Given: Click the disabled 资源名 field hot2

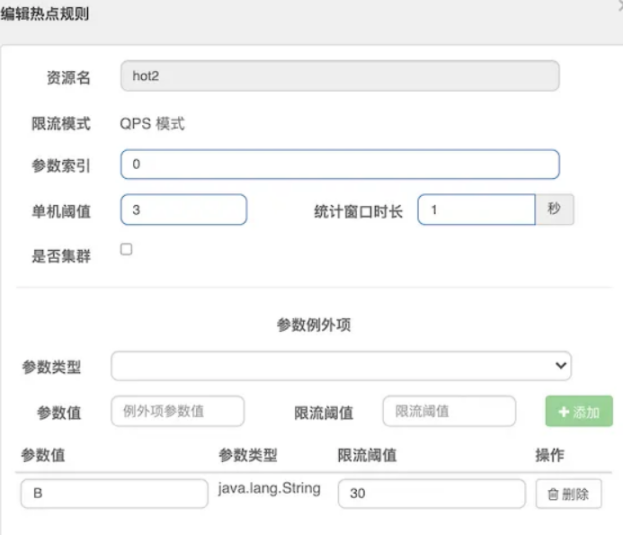Looking at the screenshot, I should pyautogui.click(x=340, y=76).
